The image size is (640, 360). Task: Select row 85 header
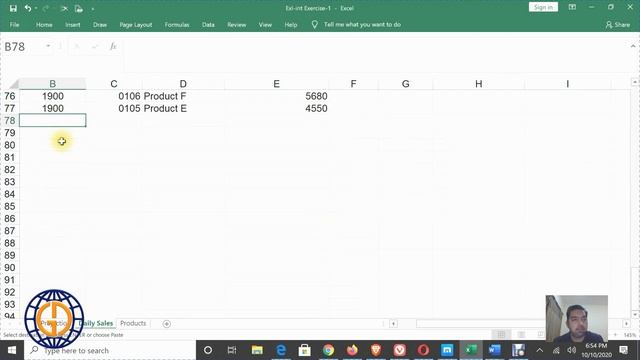tap(10, 207)
